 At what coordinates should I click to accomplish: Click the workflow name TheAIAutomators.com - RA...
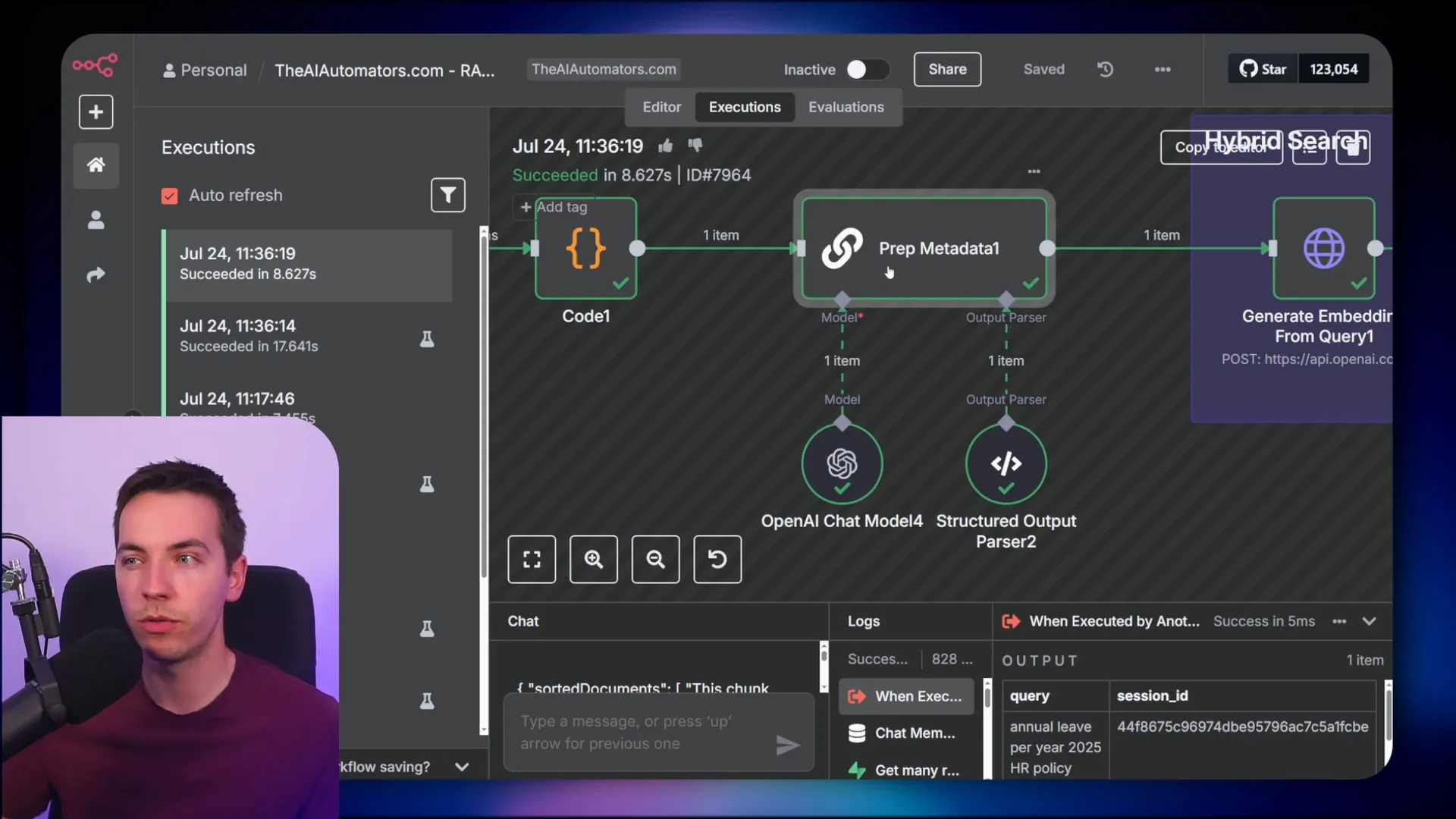(384, 71)
